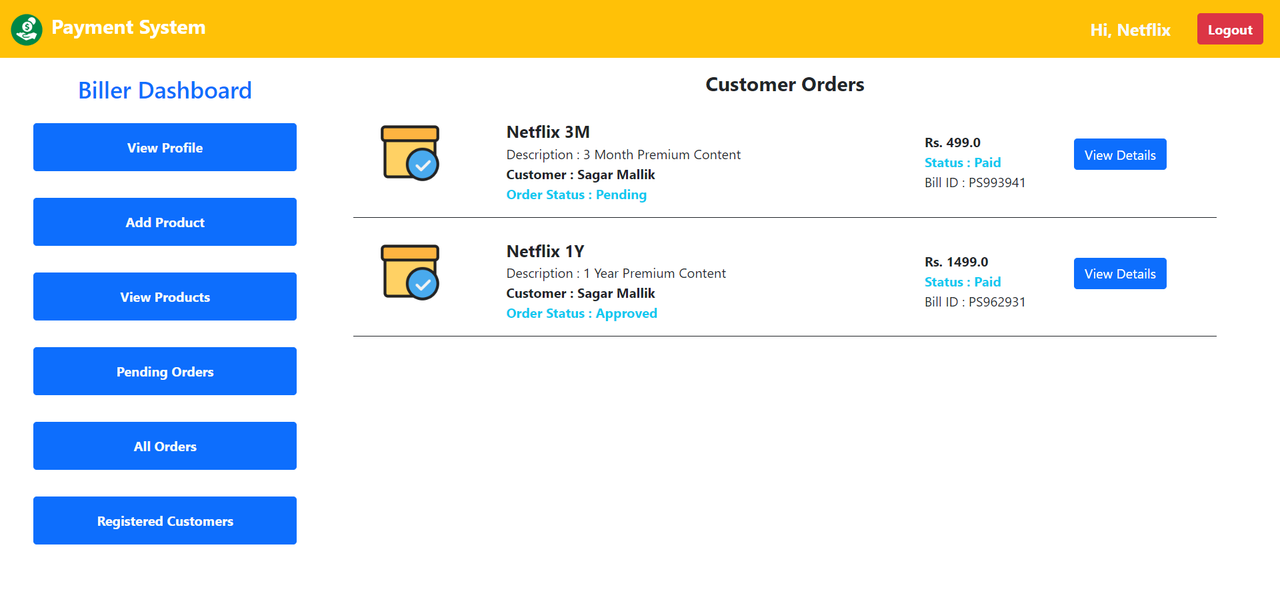
Task: Click the Netflix 1Y product title
Action: (x=545, y=251)
